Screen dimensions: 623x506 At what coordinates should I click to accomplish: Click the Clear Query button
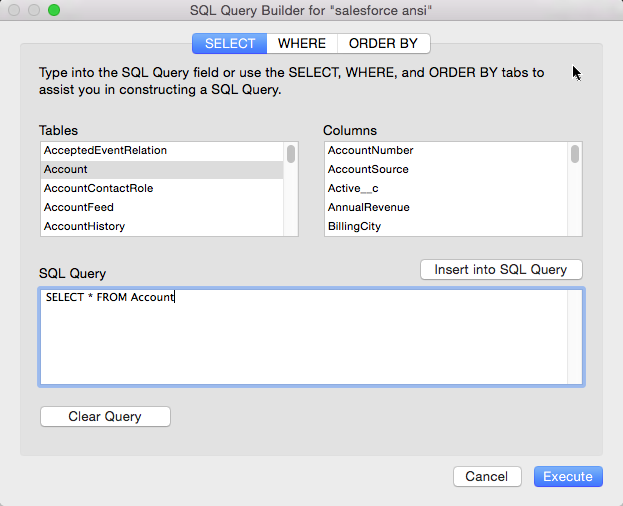click(x=105, y=417)
